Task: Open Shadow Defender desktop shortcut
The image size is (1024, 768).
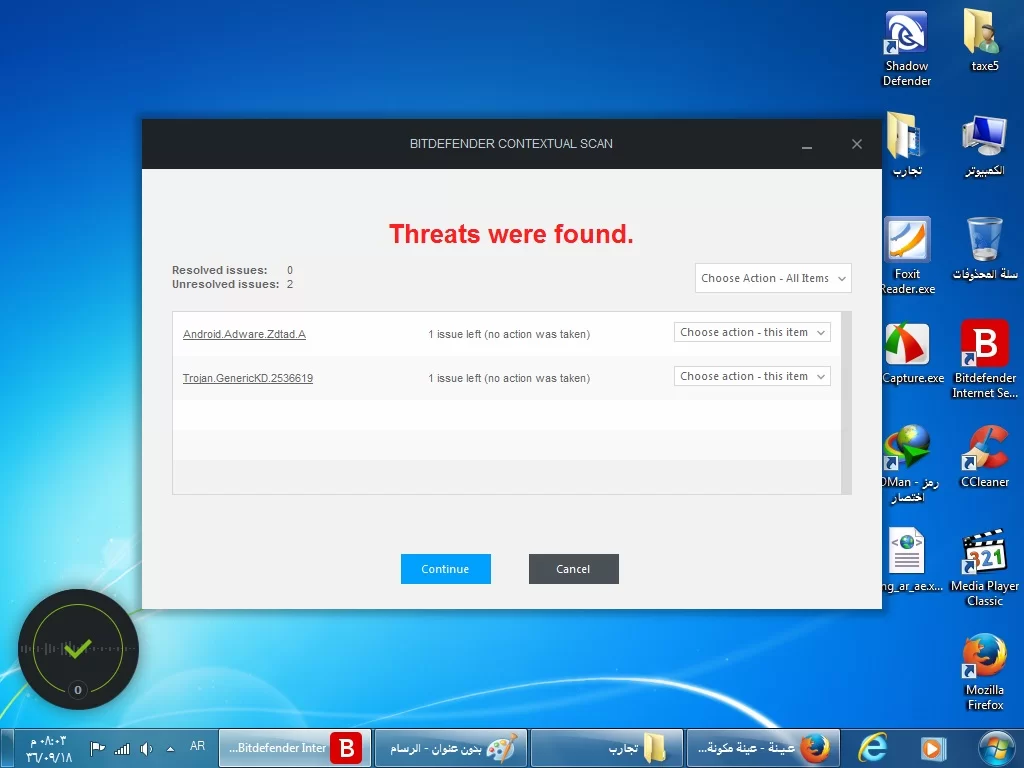Action: tap(906, 49)
